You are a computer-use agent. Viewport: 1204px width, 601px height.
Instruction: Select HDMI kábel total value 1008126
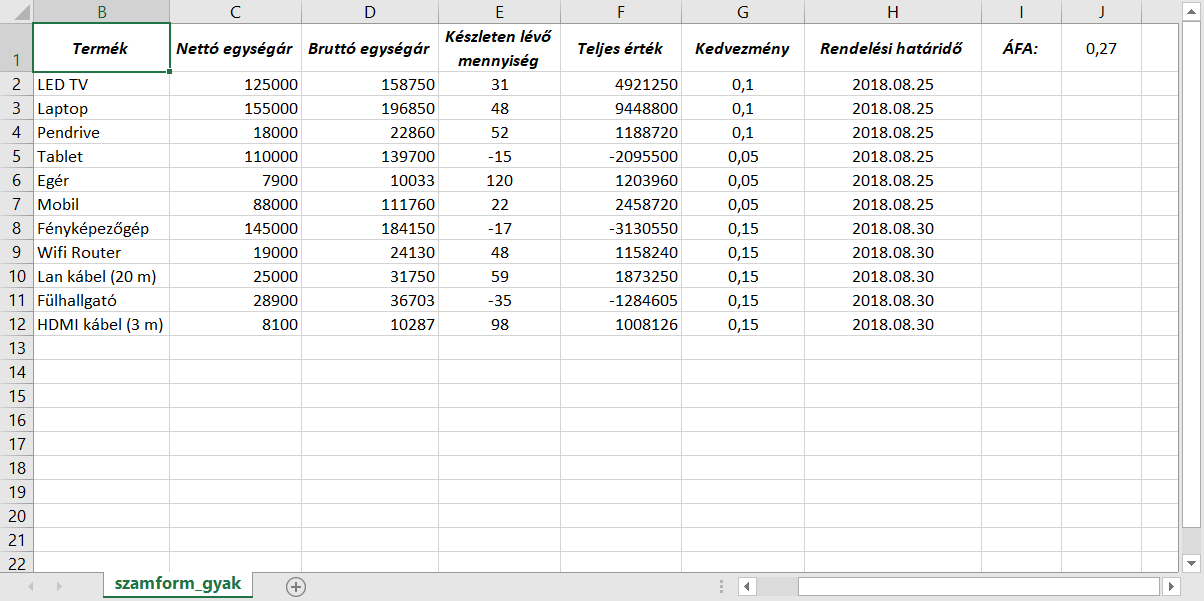(620, 324)
